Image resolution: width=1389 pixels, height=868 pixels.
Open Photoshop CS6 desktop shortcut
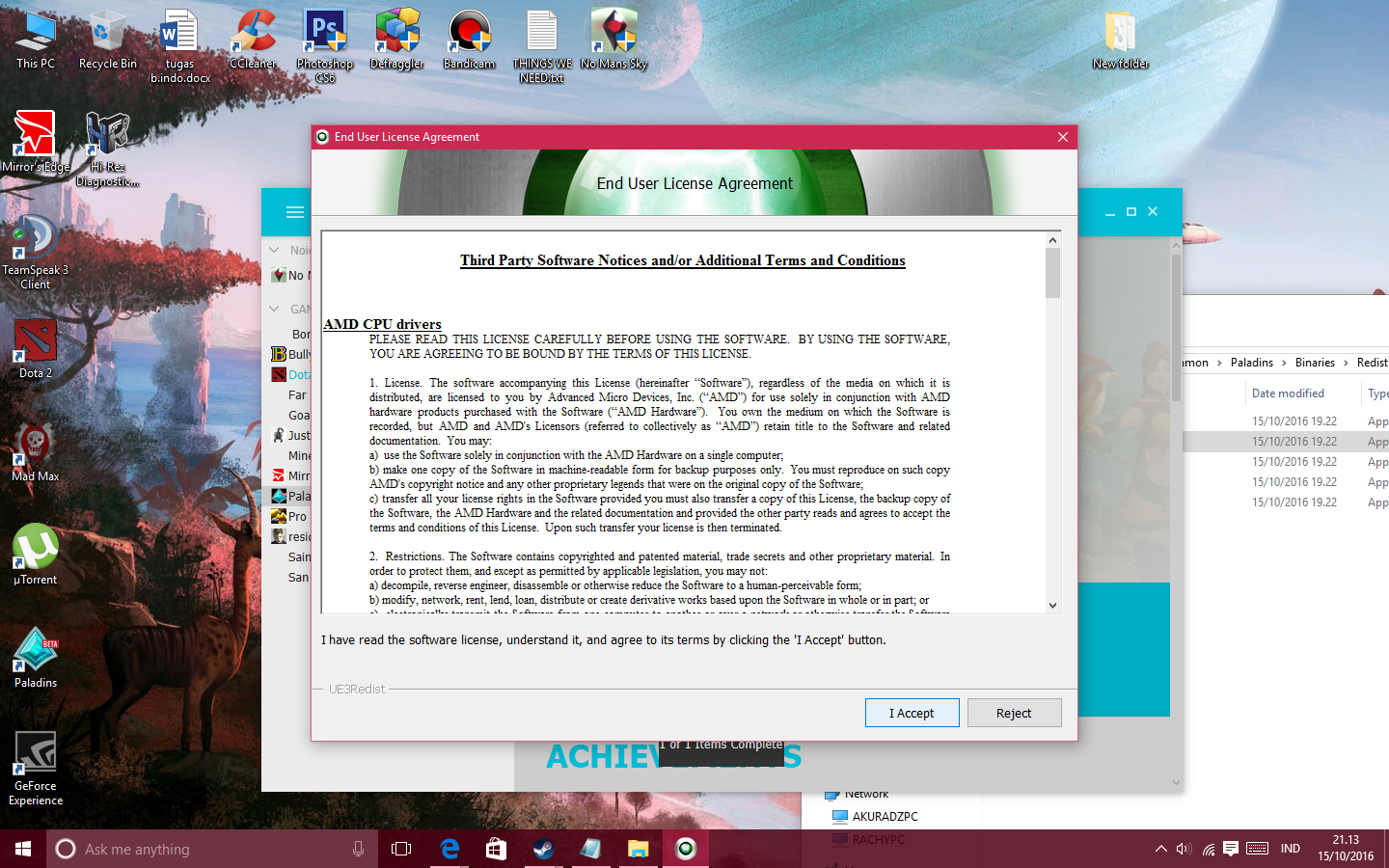(x=325, y=46)
